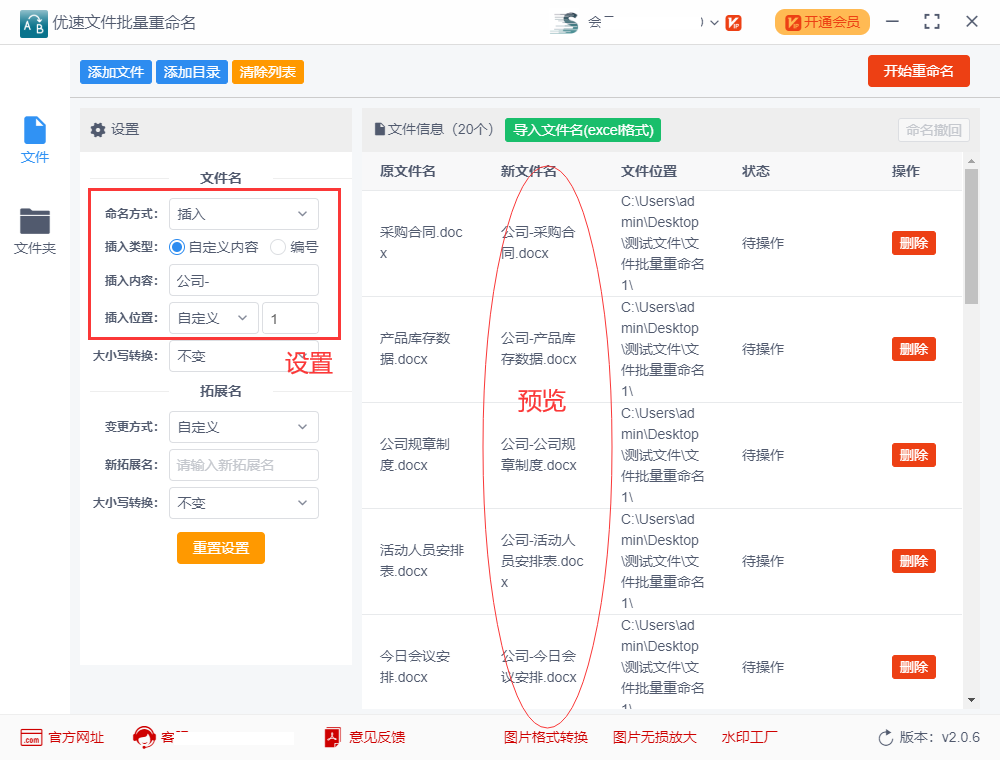Delete the 活动人员安排表.docx row
This screenshot has width=1000, height=760.
point(913,561)
